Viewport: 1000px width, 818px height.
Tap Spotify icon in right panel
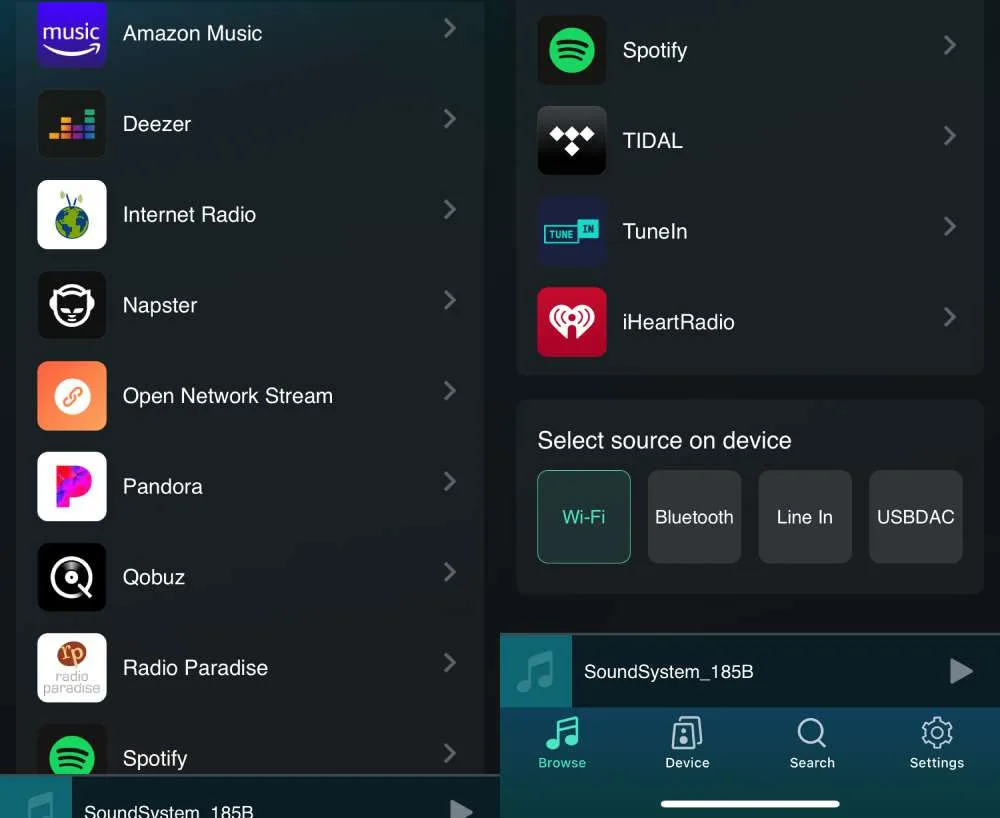tap(571, 50)
